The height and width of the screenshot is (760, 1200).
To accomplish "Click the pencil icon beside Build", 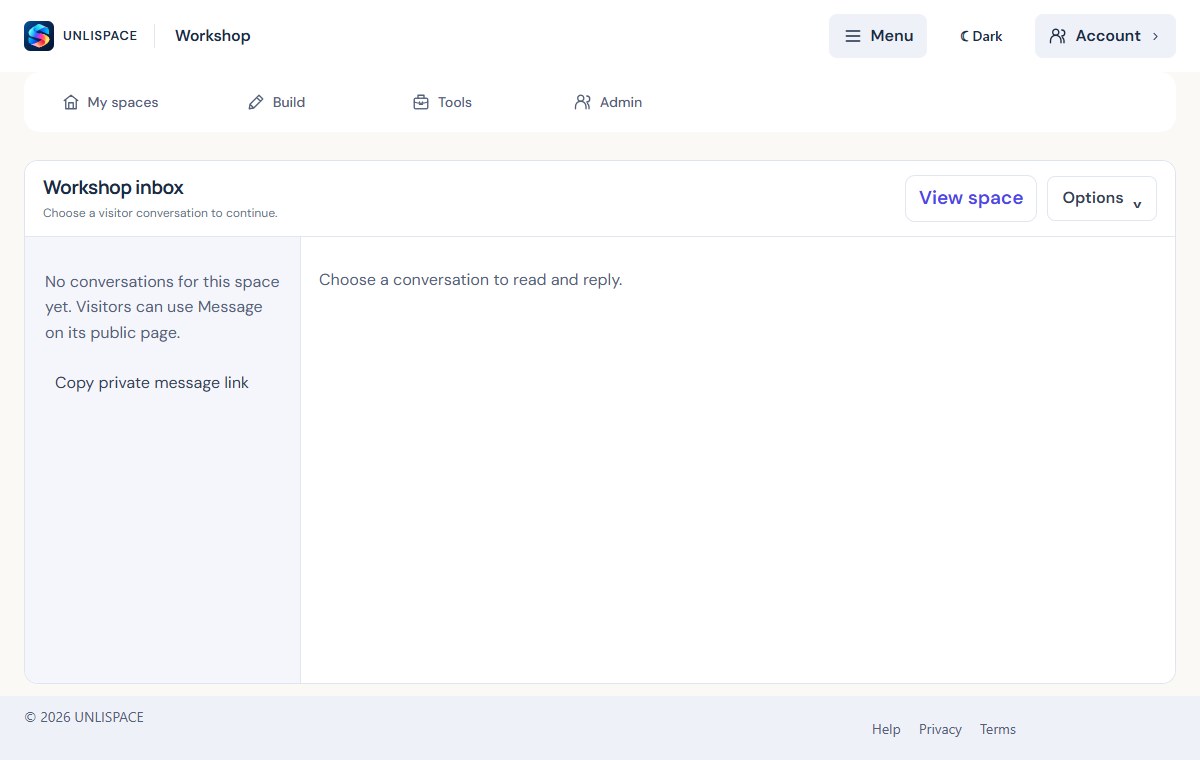I will pyautogui.click(x=256, y=102).
